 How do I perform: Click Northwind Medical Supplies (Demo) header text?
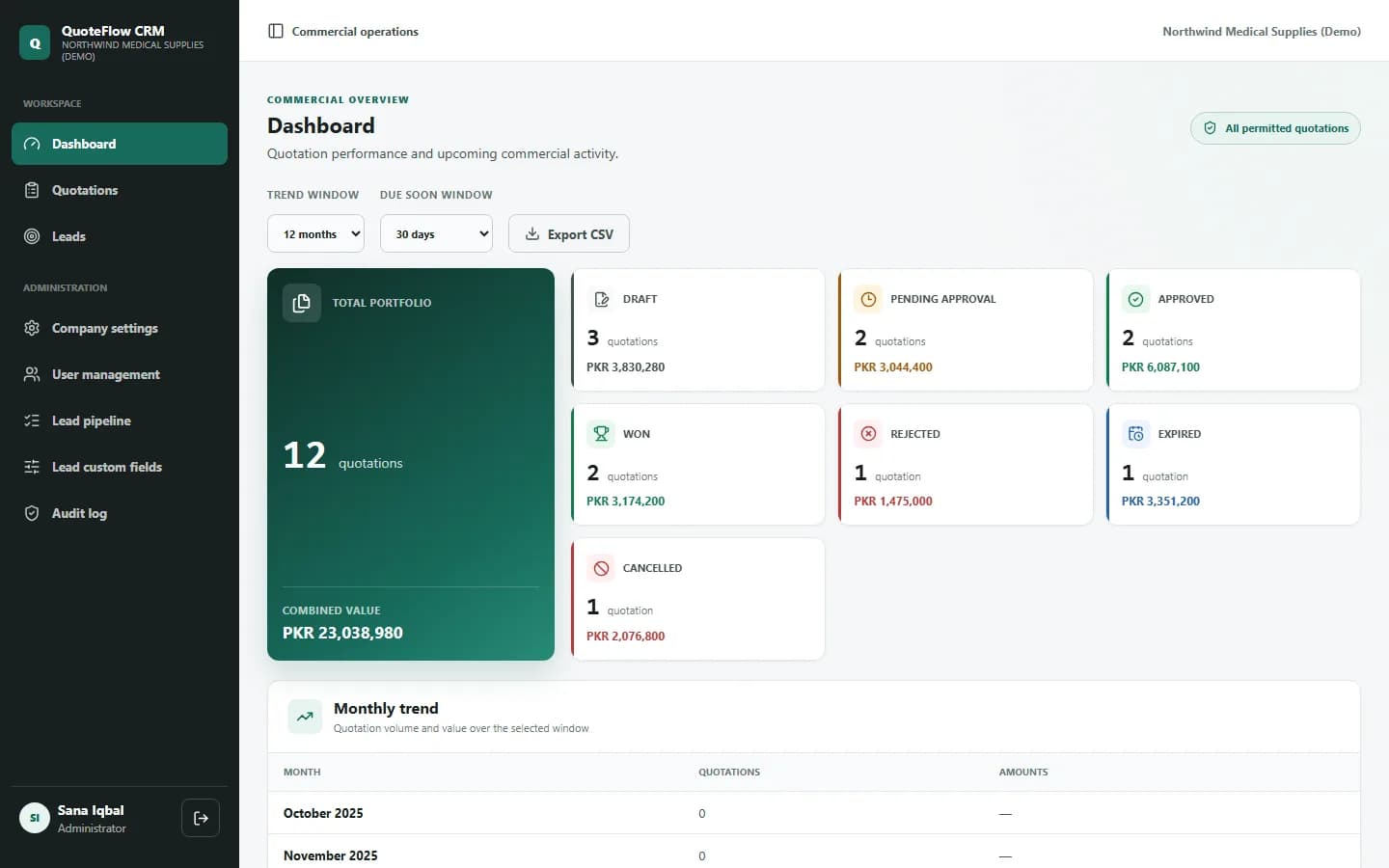pos(1262,32)
